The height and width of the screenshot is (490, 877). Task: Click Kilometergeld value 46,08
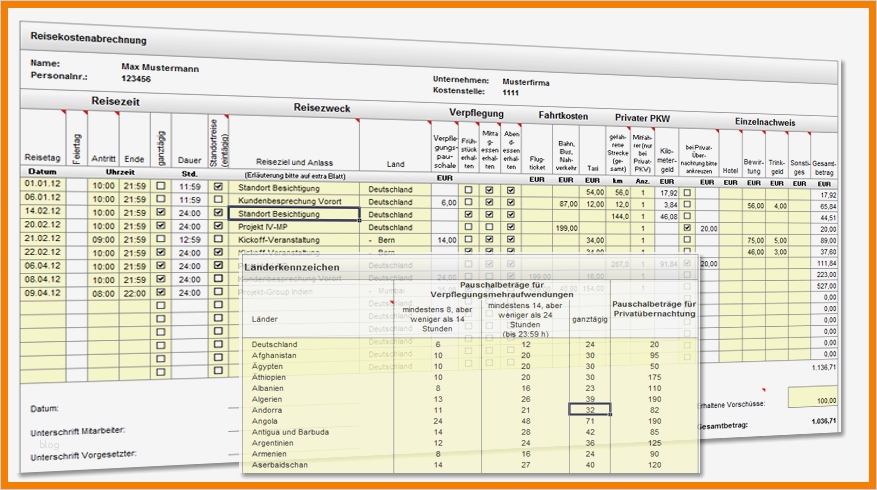(668, 216)
